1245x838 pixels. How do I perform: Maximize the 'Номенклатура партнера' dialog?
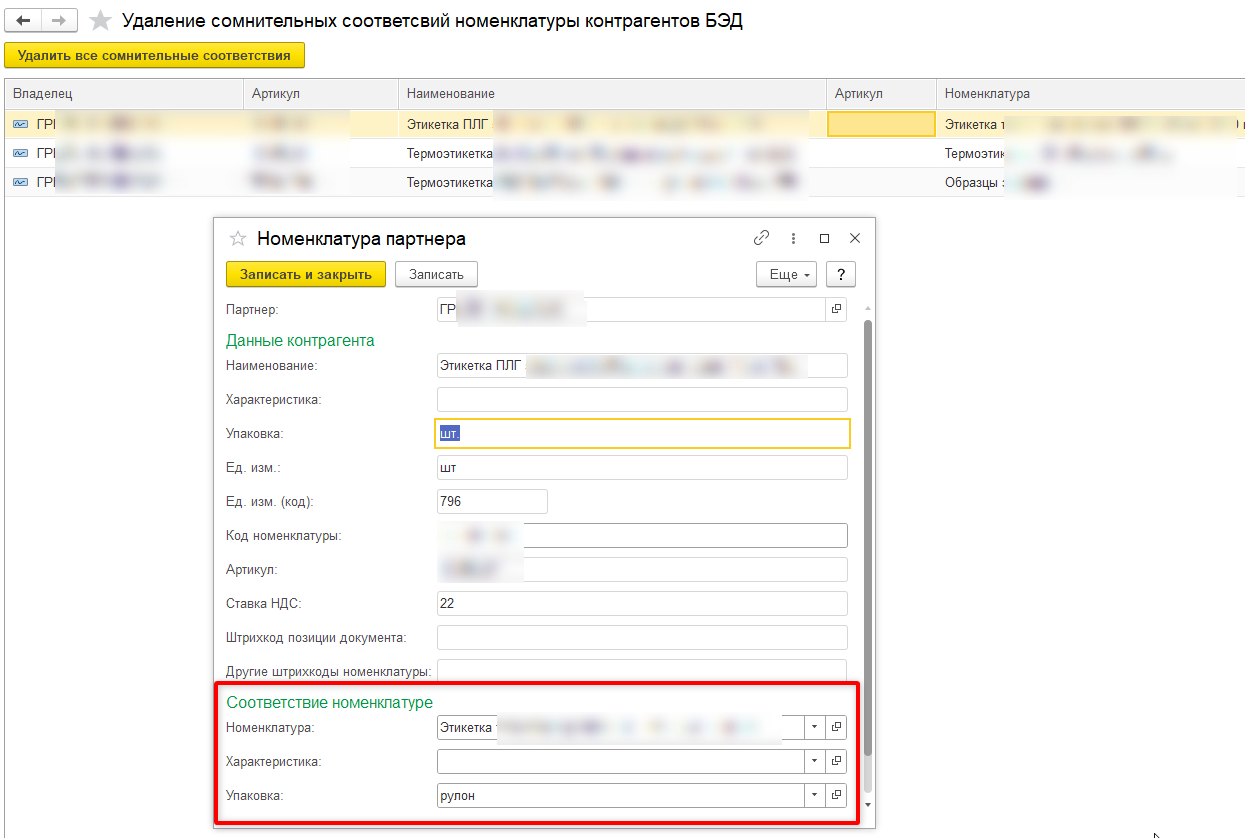pos(824,238)
